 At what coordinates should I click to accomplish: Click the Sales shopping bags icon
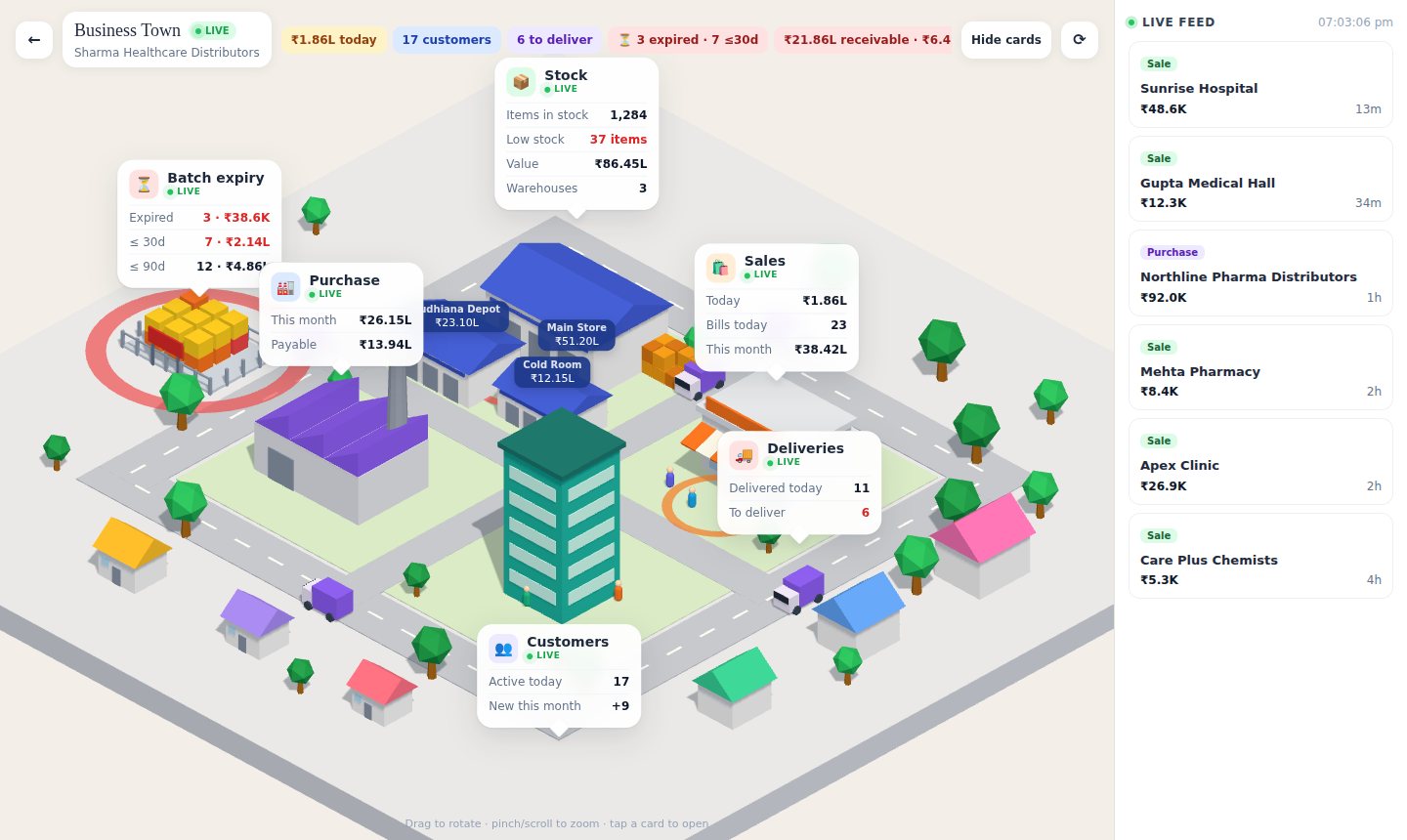(x=721, y=267)
